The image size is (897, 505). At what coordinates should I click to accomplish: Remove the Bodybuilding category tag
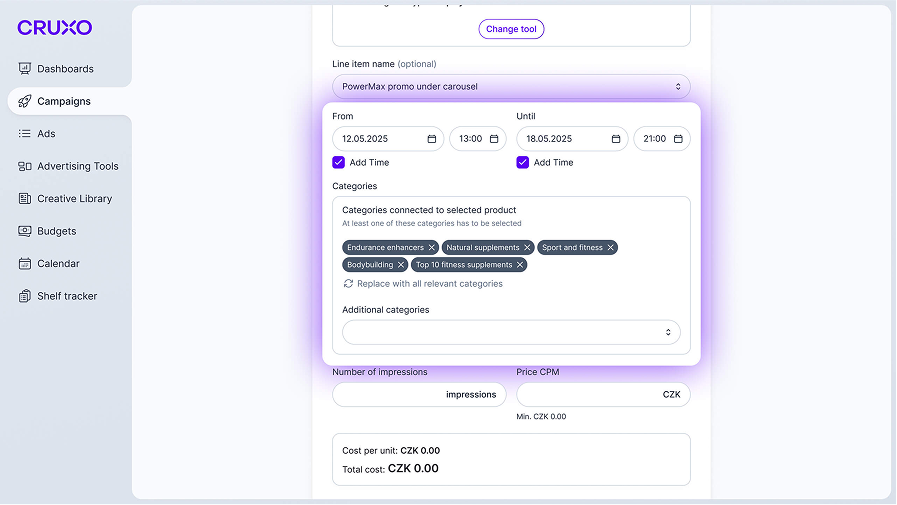click(401, 265)
